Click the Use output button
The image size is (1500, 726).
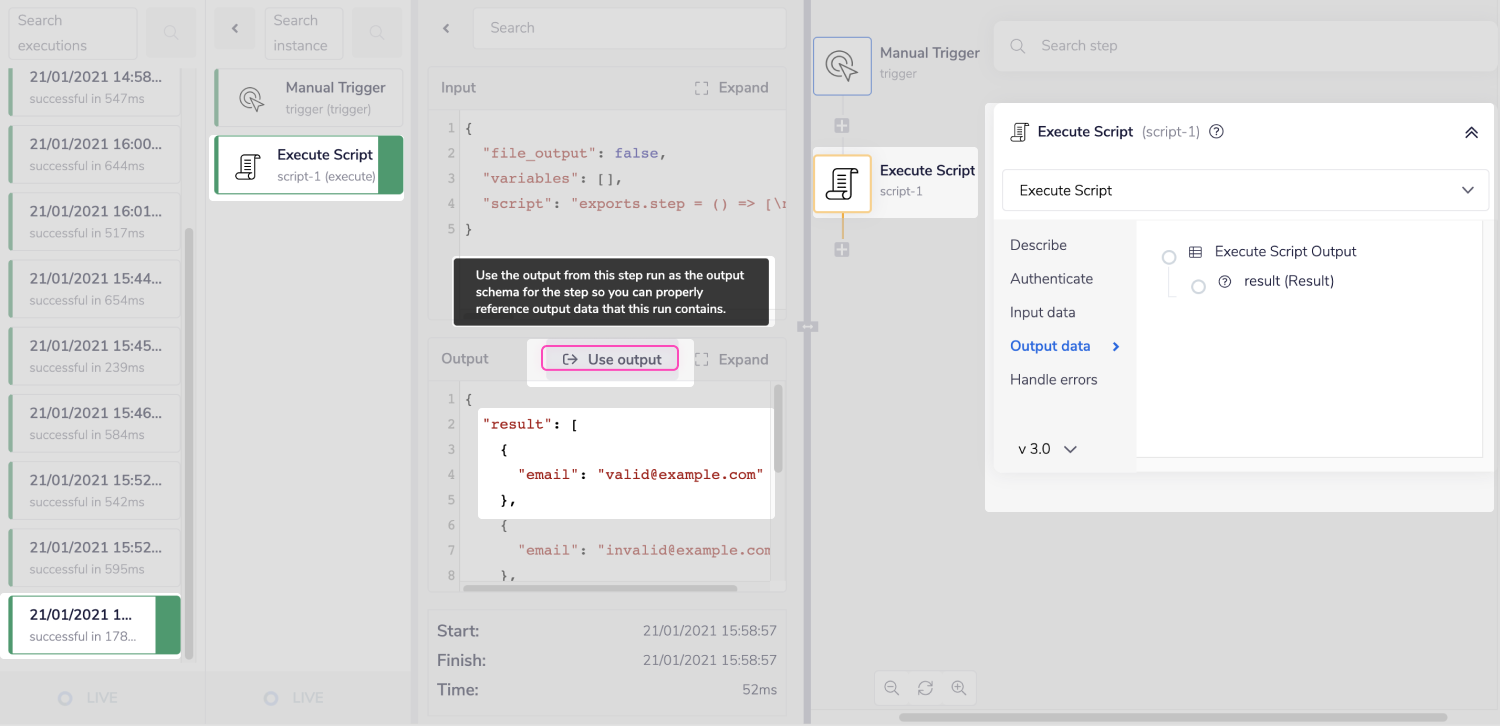[610, 359]
